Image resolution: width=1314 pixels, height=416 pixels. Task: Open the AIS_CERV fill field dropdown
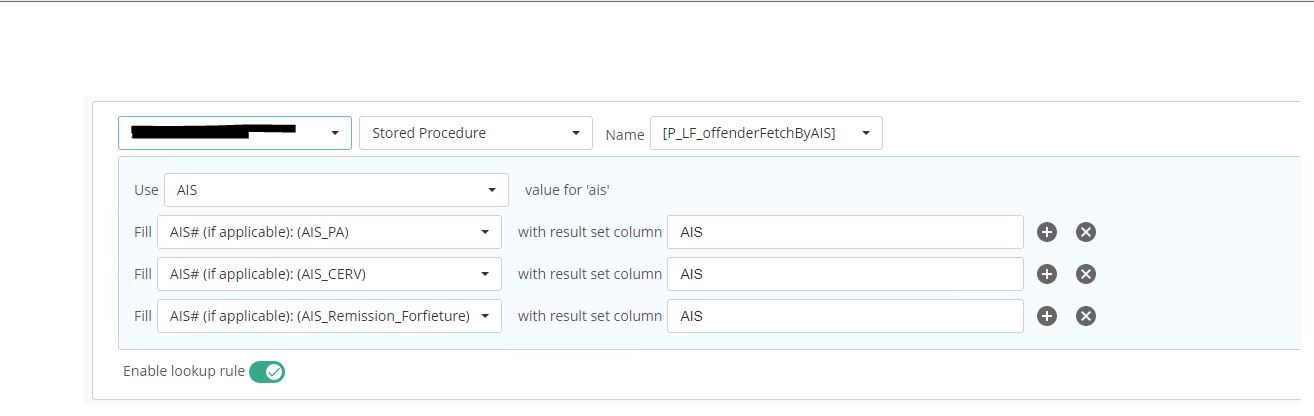329,274
